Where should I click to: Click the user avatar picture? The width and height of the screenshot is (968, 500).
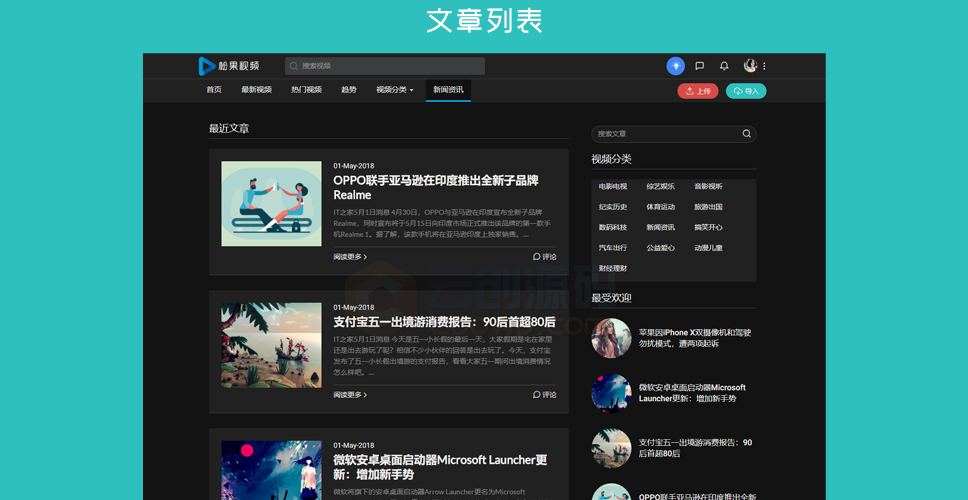tap(750, 65)
